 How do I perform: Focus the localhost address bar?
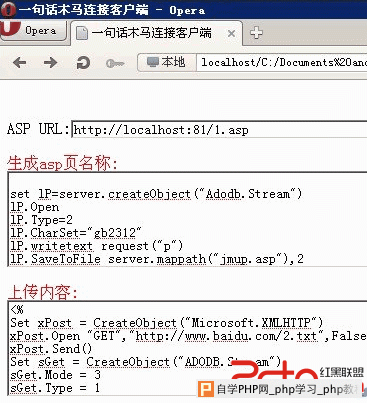click(282, 62)
